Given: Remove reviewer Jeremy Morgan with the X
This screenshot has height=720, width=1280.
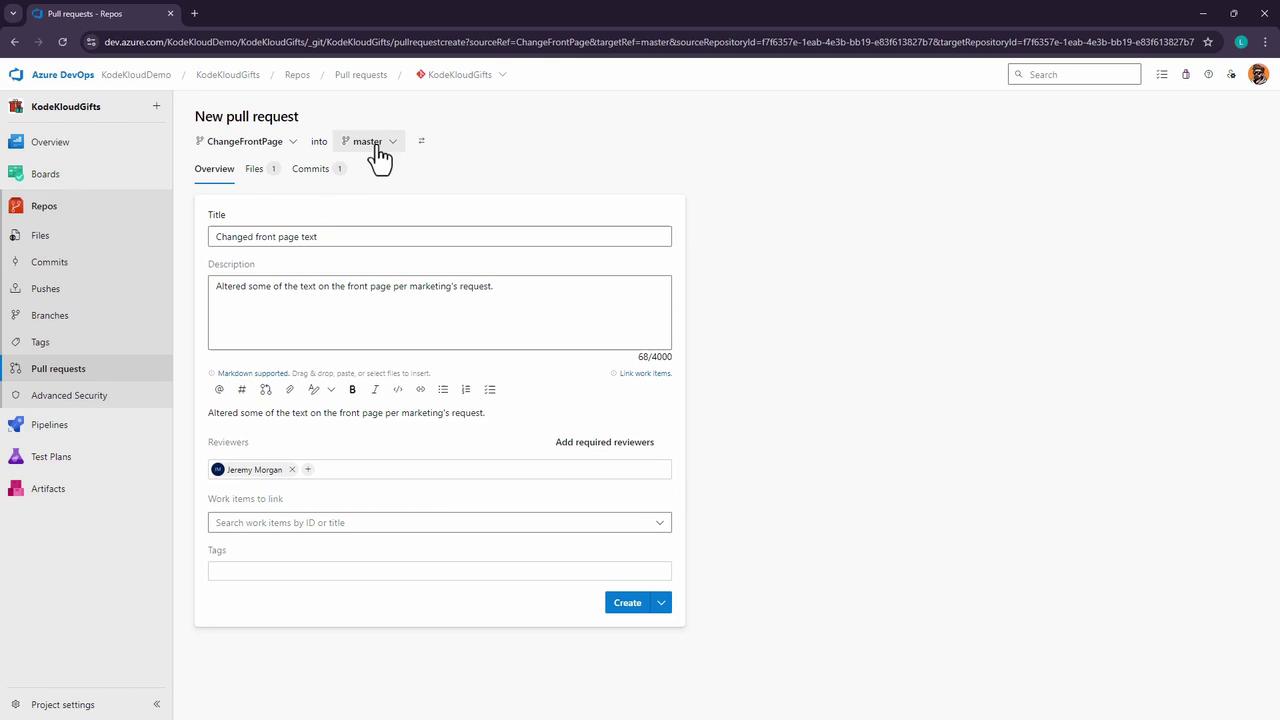Looking at the screenshot, I should [292, 469].
